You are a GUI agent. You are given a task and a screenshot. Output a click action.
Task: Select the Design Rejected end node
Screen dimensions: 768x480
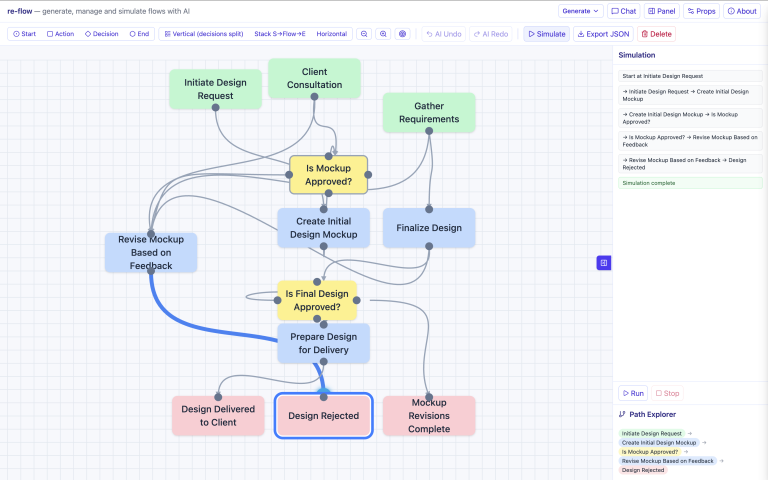323,415
